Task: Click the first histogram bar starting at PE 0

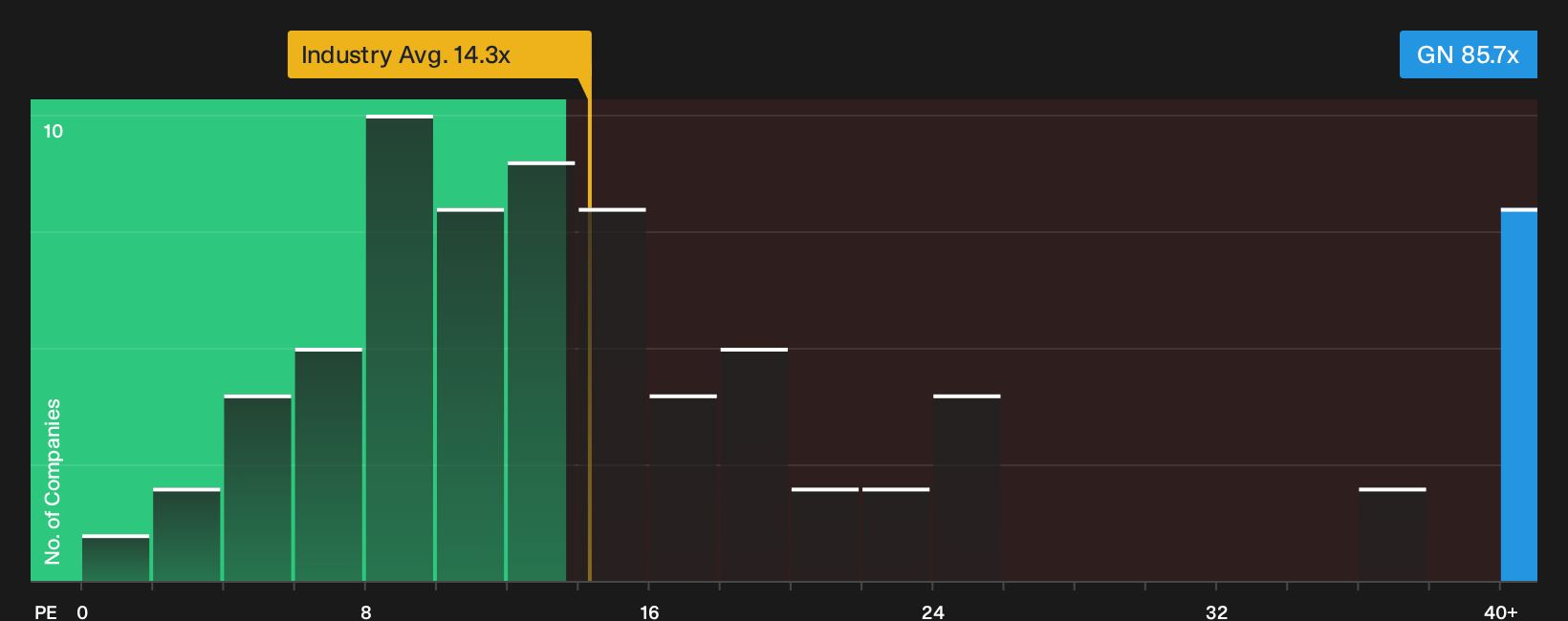Action: coord(116,558)
